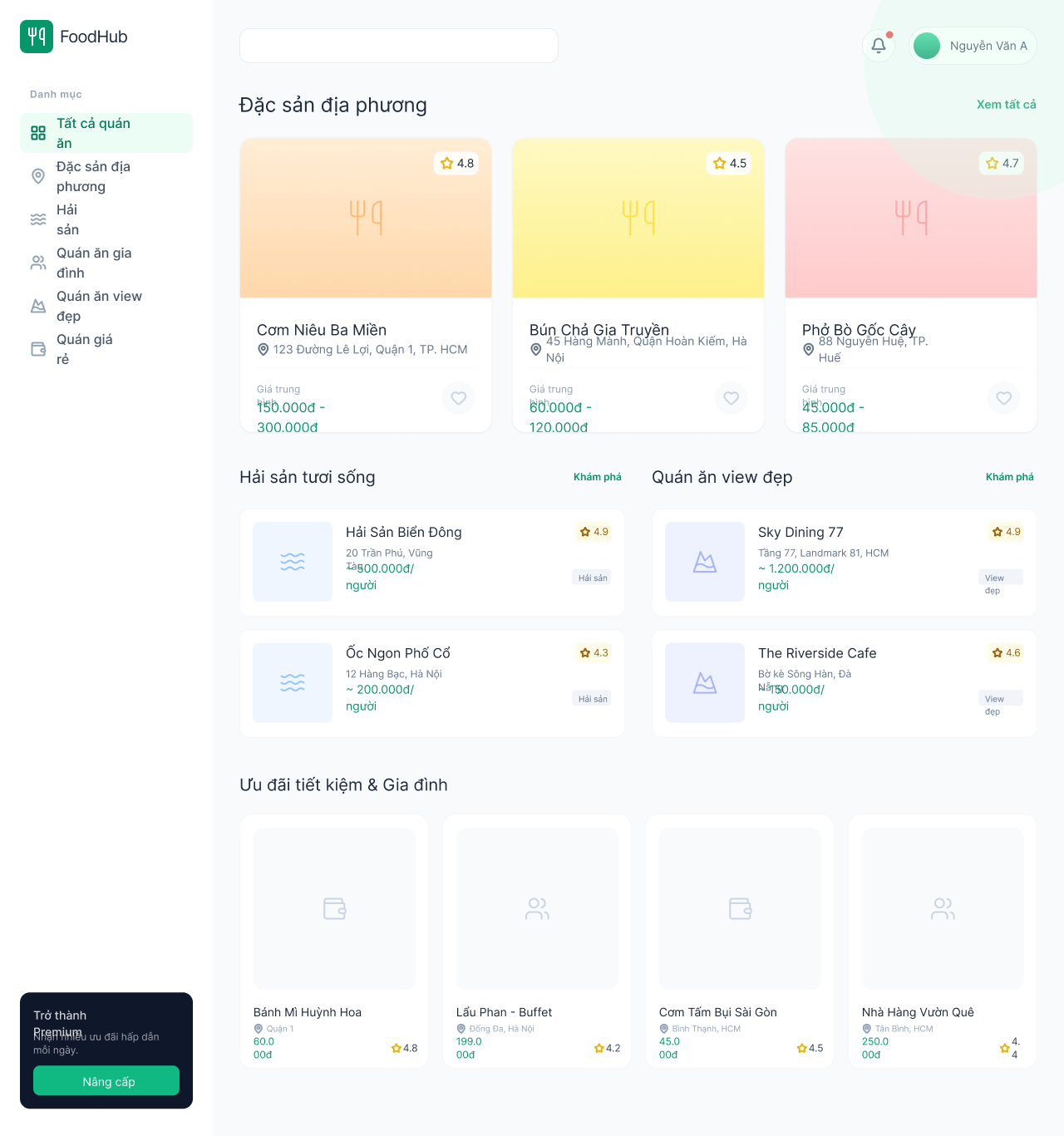1064x1136 pixels.
Task: Click the Đặc sản địa phương pin icon
Action: (x=38, y=176)
